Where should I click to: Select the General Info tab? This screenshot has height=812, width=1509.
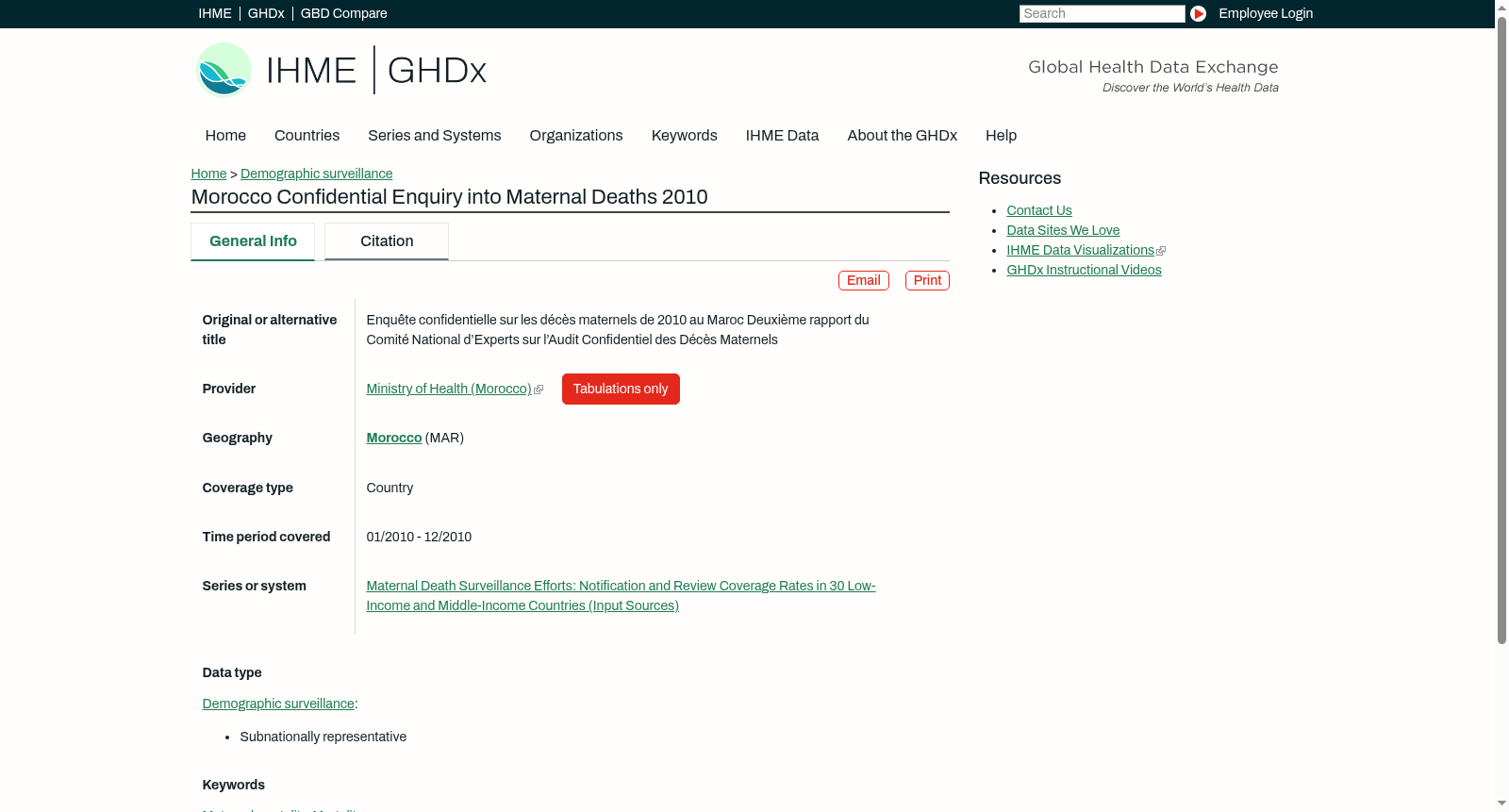click(253, 241)
